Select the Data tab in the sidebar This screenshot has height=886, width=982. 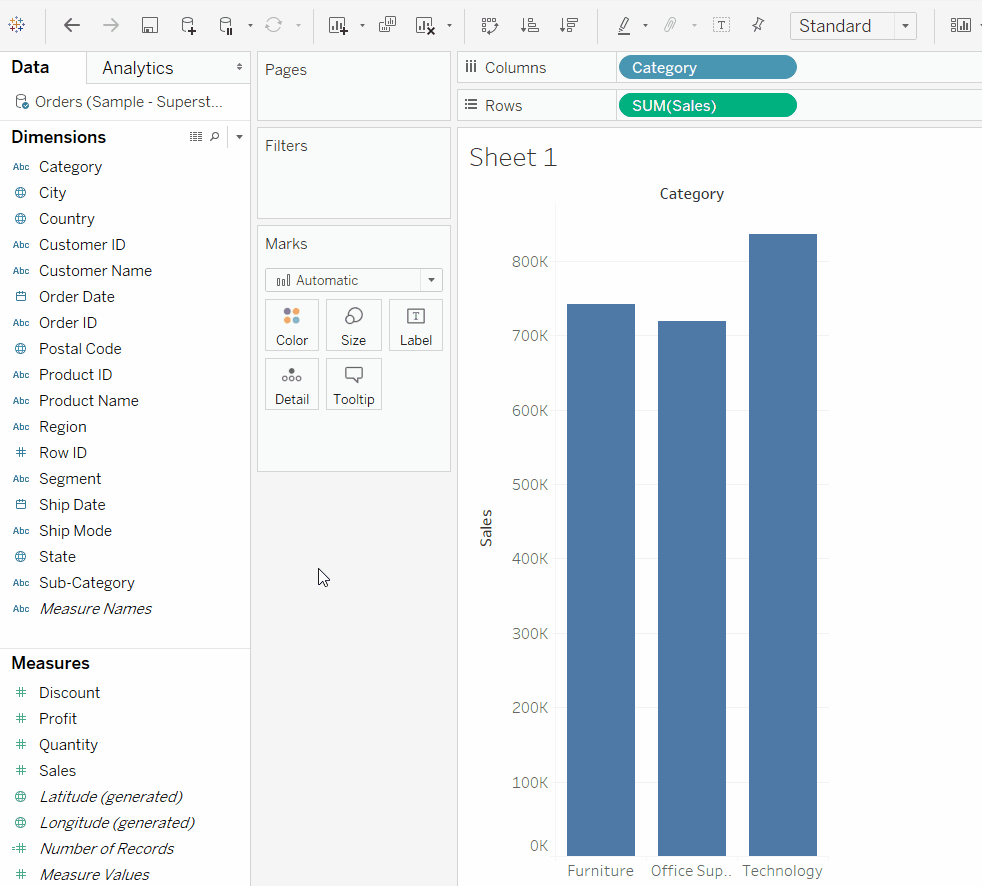[x=30, y=67]
